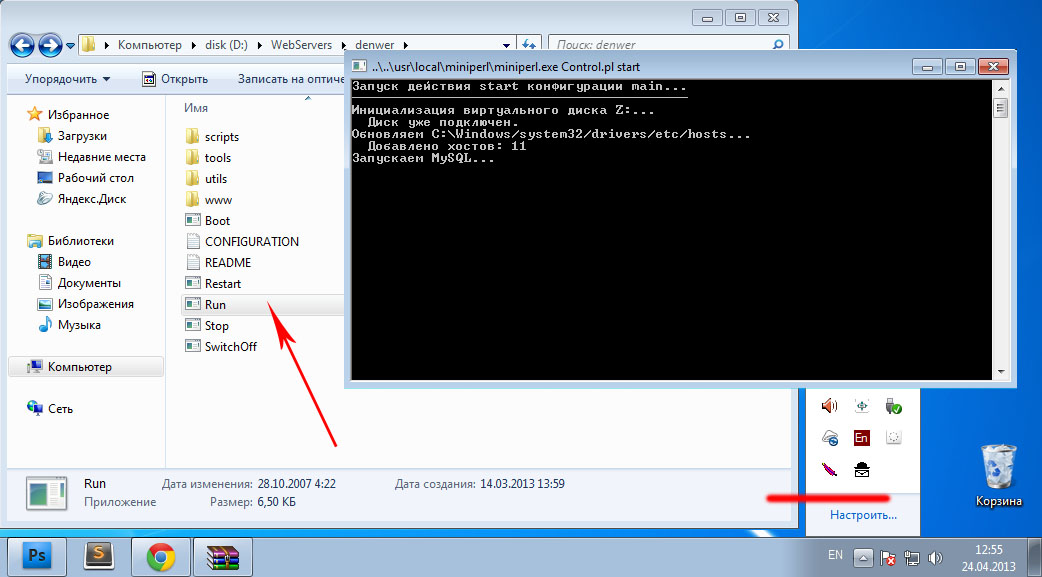
Task: Open Photoshop from the taskbar
Action: [36, 555]
